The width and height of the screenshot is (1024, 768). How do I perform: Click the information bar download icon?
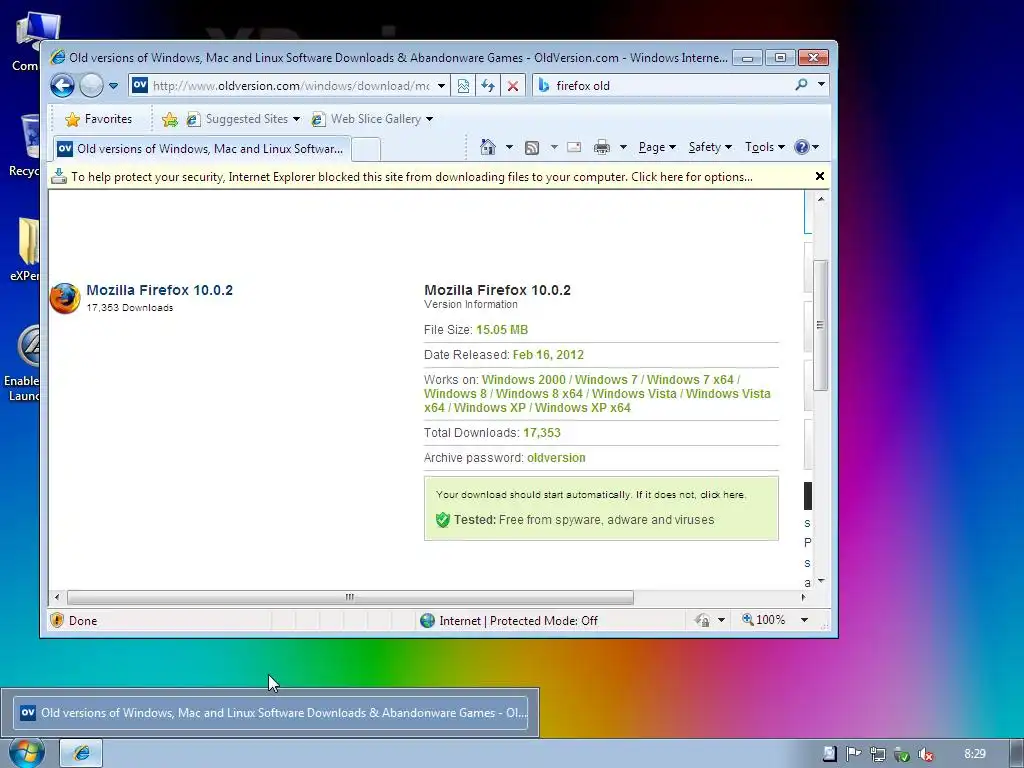[59, 176]
